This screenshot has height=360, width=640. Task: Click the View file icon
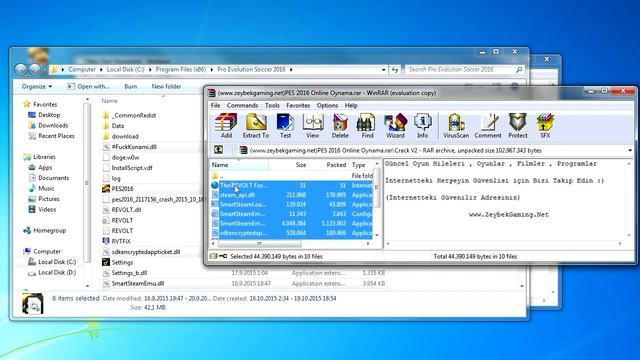(313, 126)
